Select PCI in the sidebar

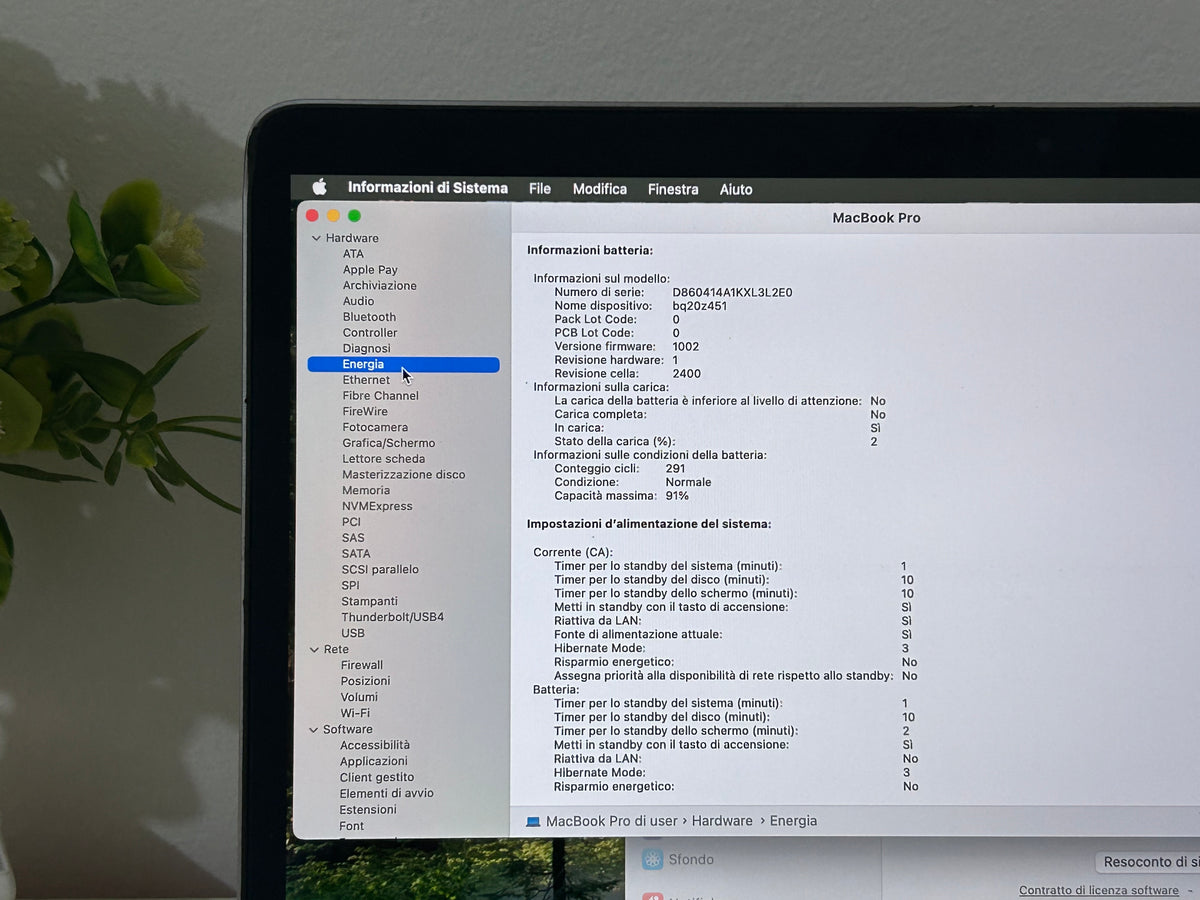pyautogui.click(x=351, y=522)
